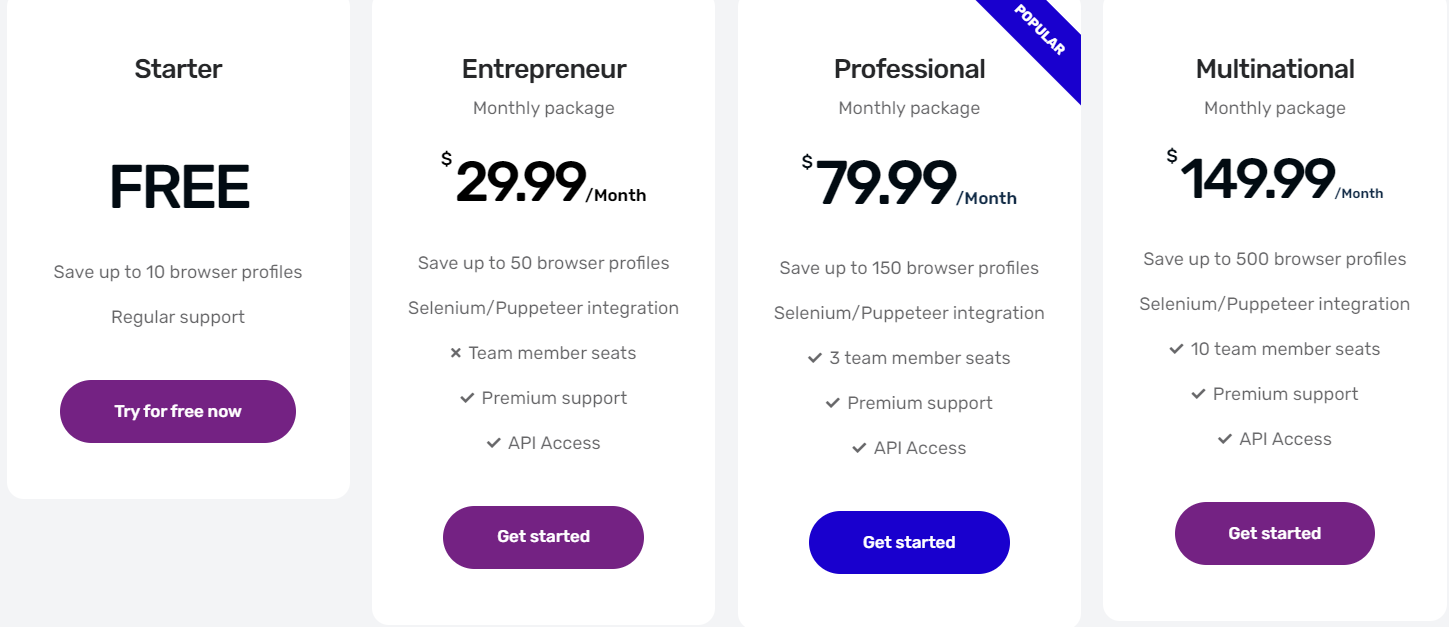Click checkmark beside Multinational API Access
Image resolution: width=1449 pixels, height=627 pixels.
tap(1224, 439)
